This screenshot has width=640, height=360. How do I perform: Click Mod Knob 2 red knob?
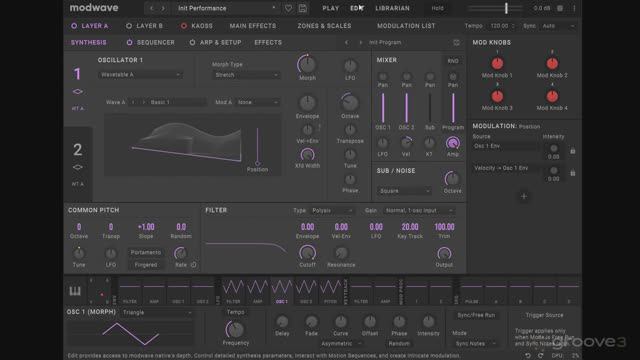(552, 64)
